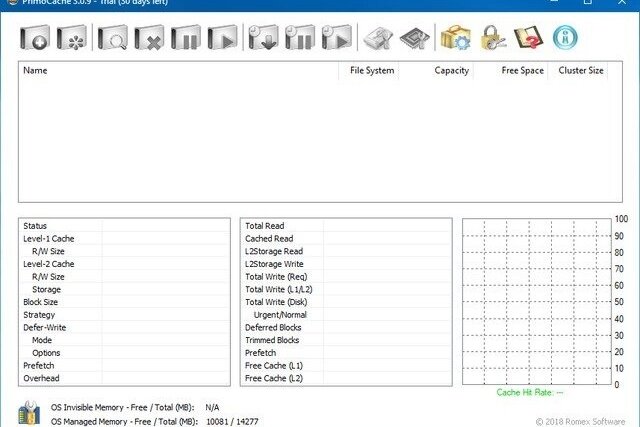Screen dimensions: 640x427
Task: Open Manage Level-2 Storage tool
Action: point(378,38)
